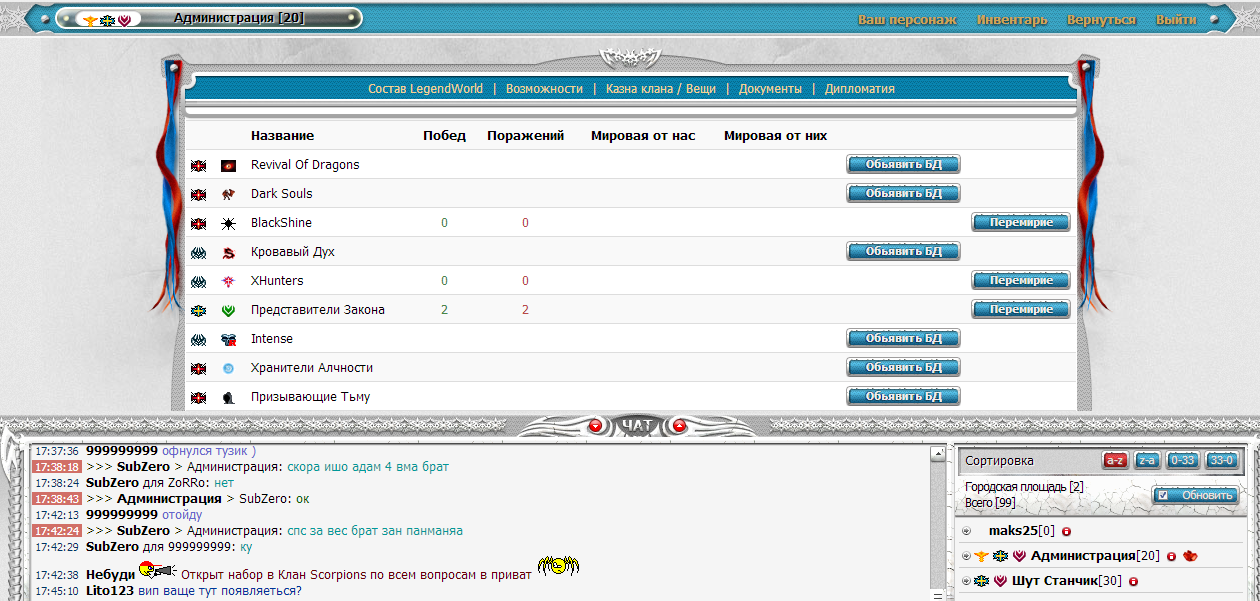Open private-message arrow for maks25
This screenshot has width=1260, height=601.
[x=966, y=531]
